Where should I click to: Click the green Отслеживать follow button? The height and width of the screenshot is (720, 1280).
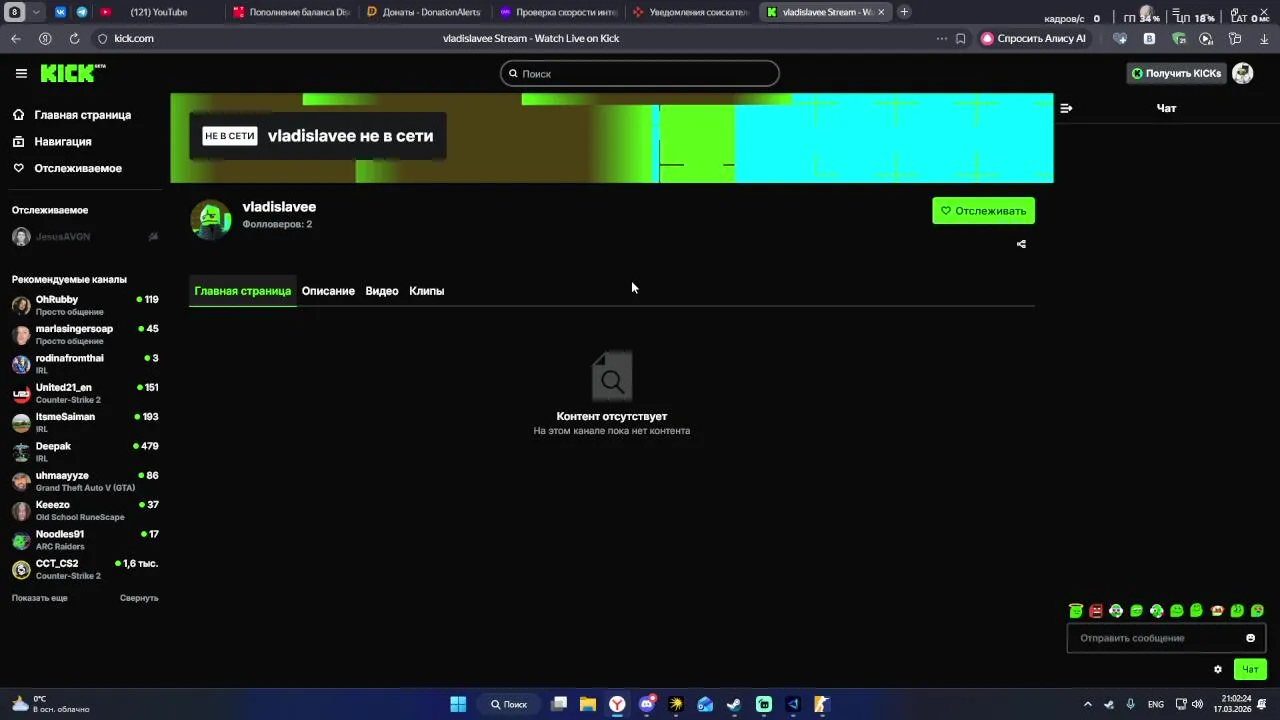coord(983,211)
